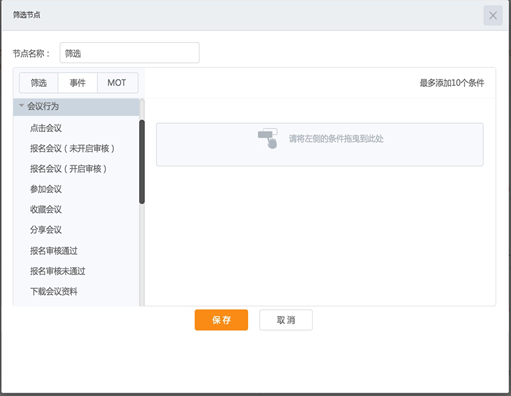This screenshot has width=511, height=396.
Task: Switch to the 筛选 tab
Action: coord(39,83)
